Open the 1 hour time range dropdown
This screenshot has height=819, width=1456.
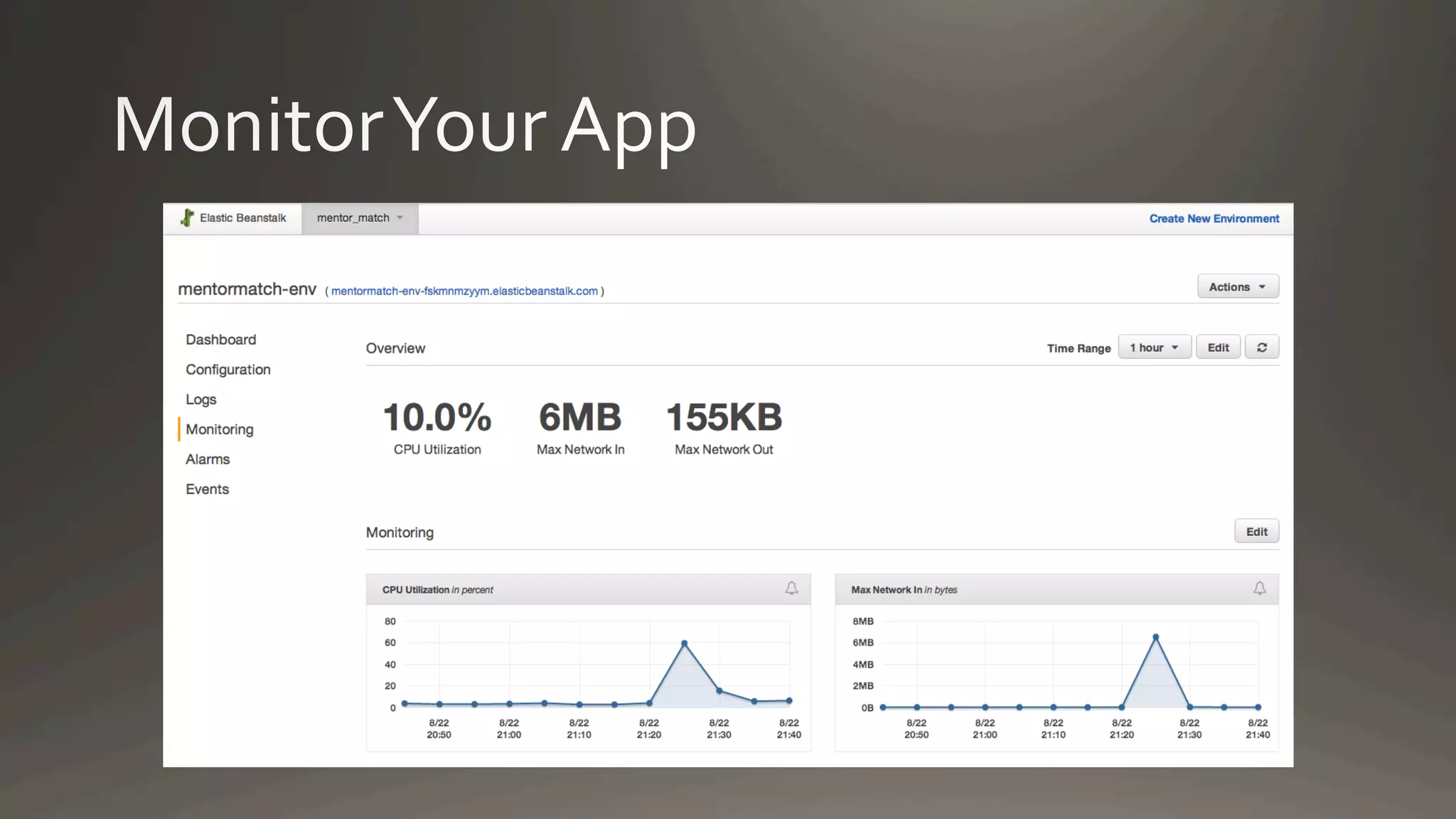(1154, 348)
